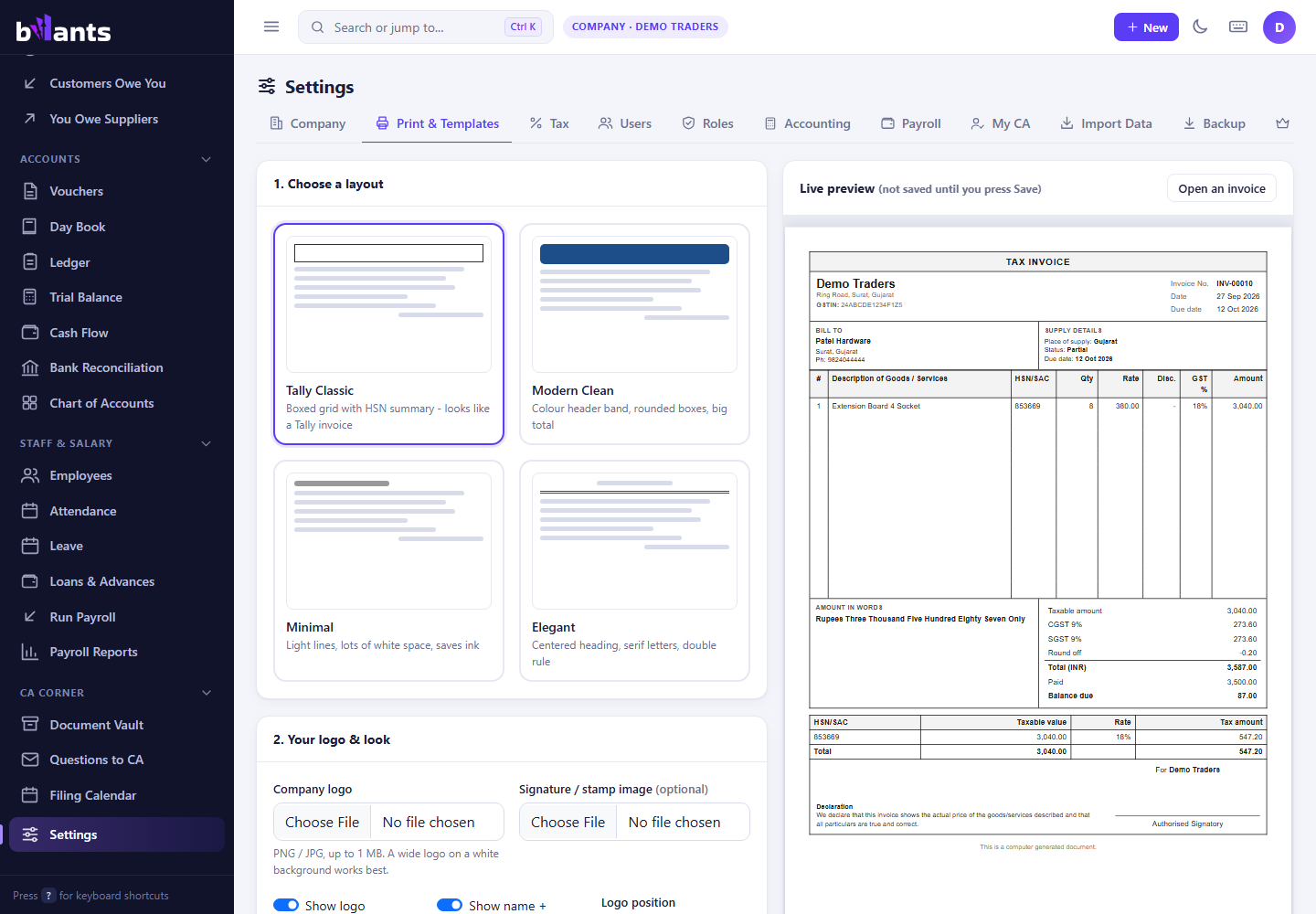The width and height of the screenshot is (1316, 914).
Task: Collapse the Staff & Salary section
Action: (x=207, y=443)
